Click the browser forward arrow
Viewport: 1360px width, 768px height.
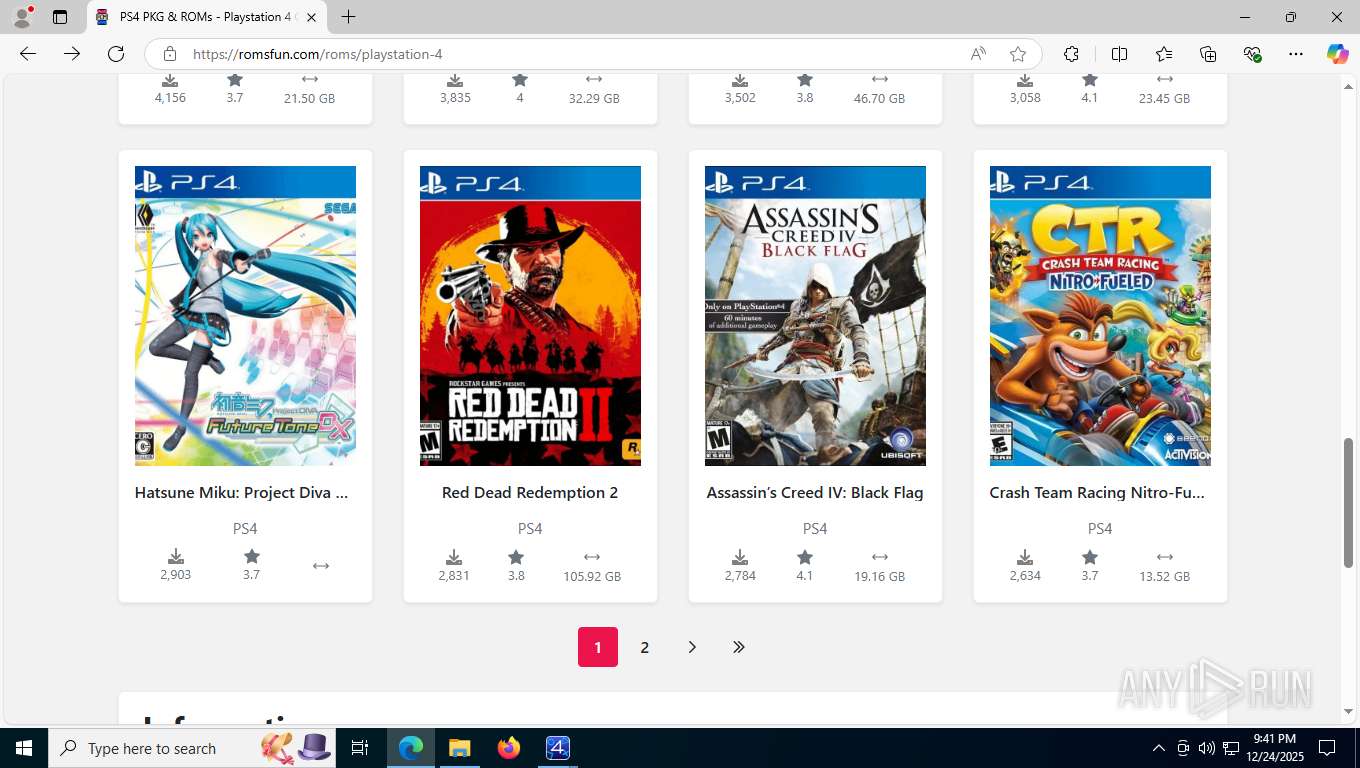(72, 54)
